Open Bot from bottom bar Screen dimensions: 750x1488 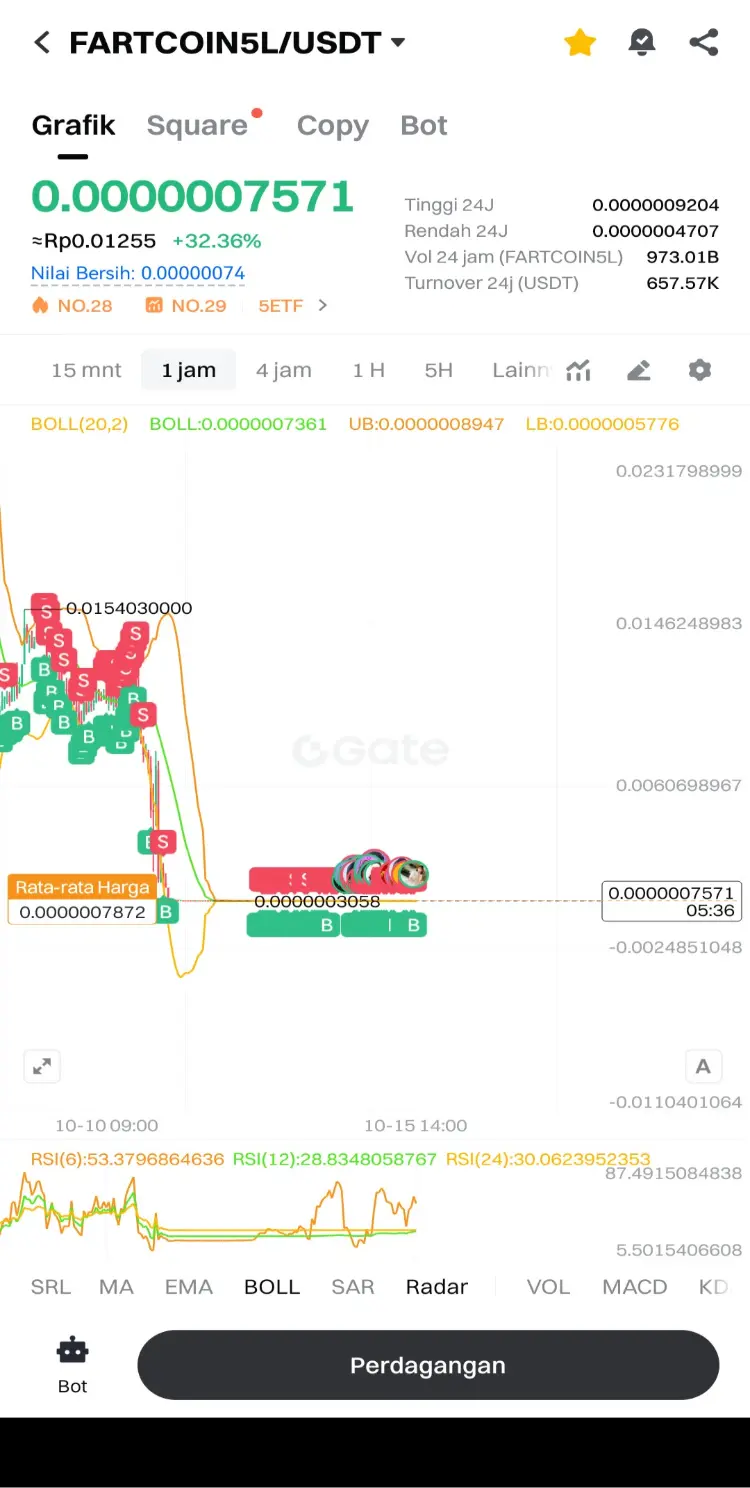pos(72,1365)
